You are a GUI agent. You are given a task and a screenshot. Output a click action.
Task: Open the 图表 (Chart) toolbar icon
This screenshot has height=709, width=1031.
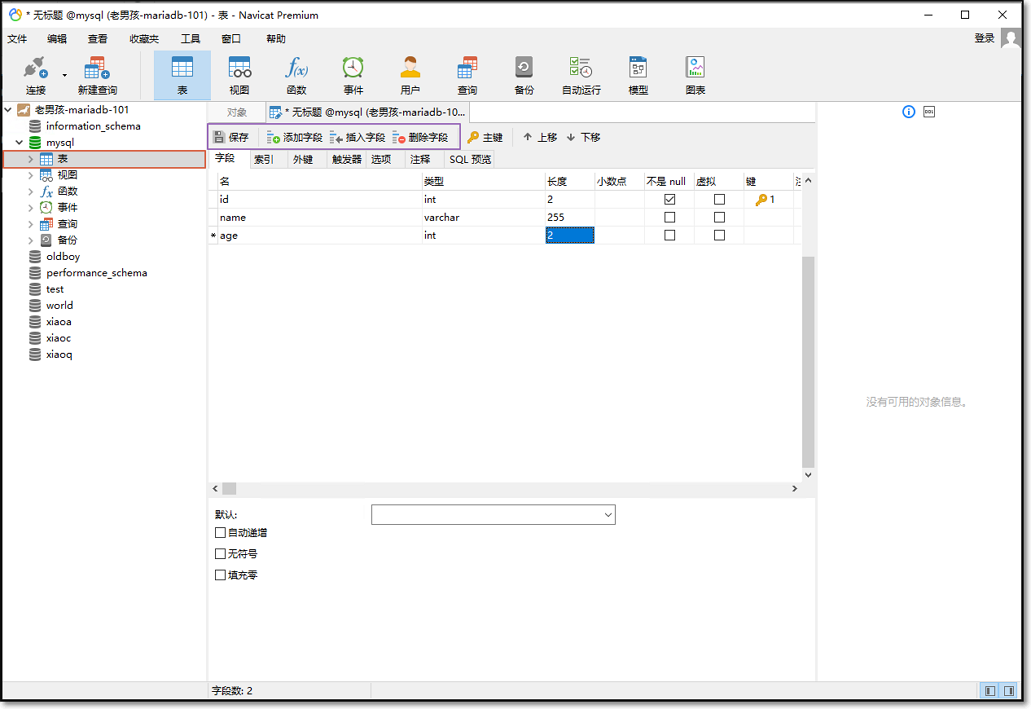point(695,75)
